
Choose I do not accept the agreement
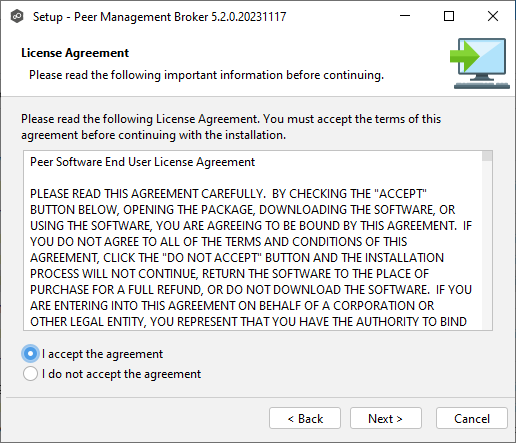click(30, 374)
